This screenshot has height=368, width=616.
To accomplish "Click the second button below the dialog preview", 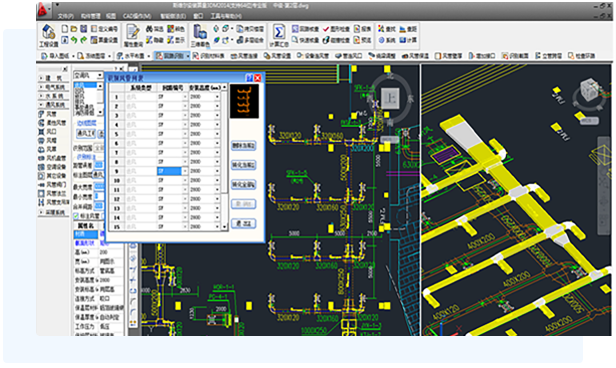I will point(244,165).
